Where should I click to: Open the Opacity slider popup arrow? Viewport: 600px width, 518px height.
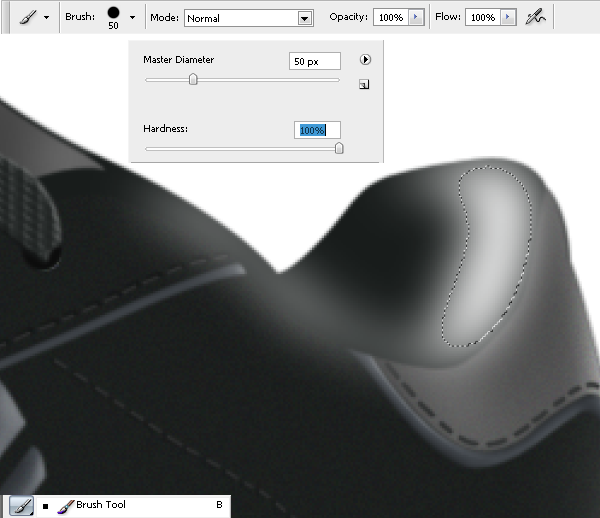tap(416, 17)
